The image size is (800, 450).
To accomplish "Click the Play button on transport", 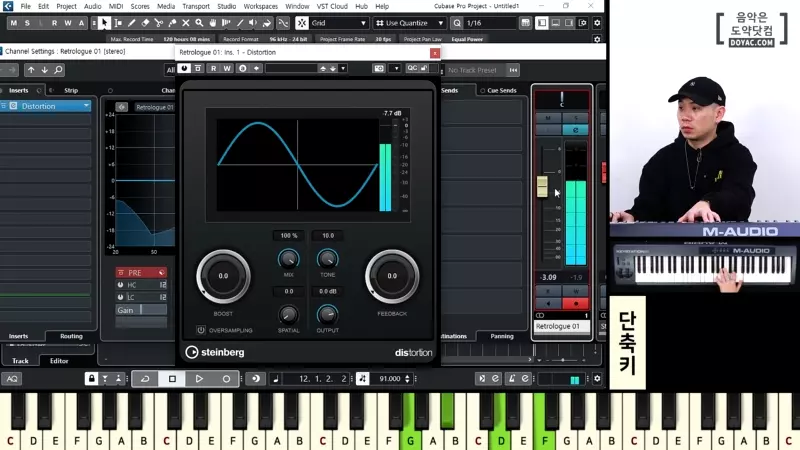I will click(x=199, y=379).
